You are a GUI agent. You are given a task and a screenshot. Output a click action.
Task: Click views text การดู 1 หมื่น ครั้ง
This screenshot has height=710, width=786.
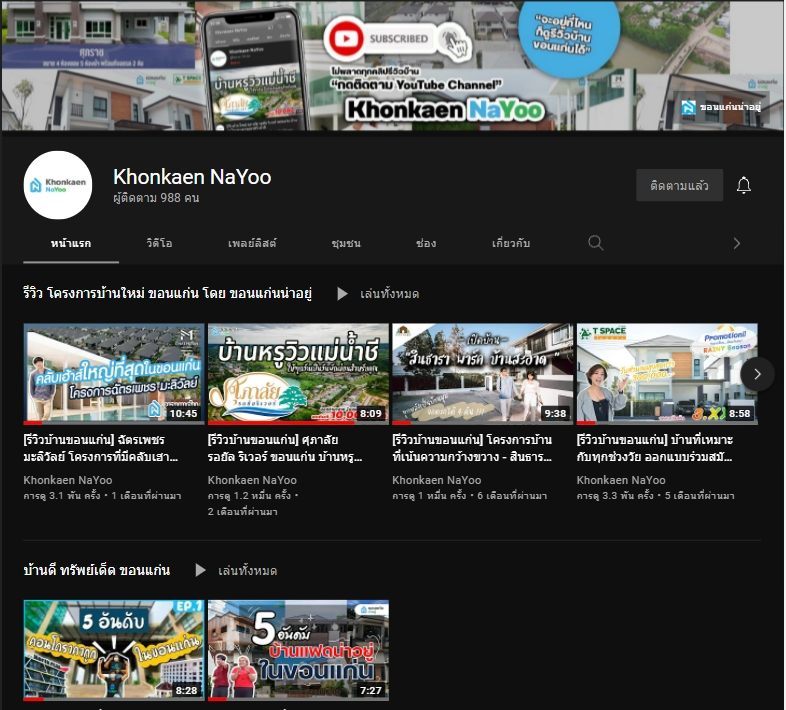[429, 496]
